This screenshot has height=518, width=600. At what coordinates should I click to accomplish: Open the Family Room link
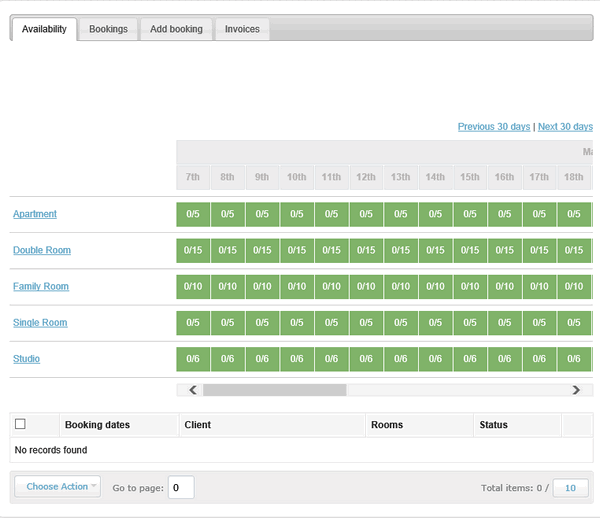tap(41, 286)
